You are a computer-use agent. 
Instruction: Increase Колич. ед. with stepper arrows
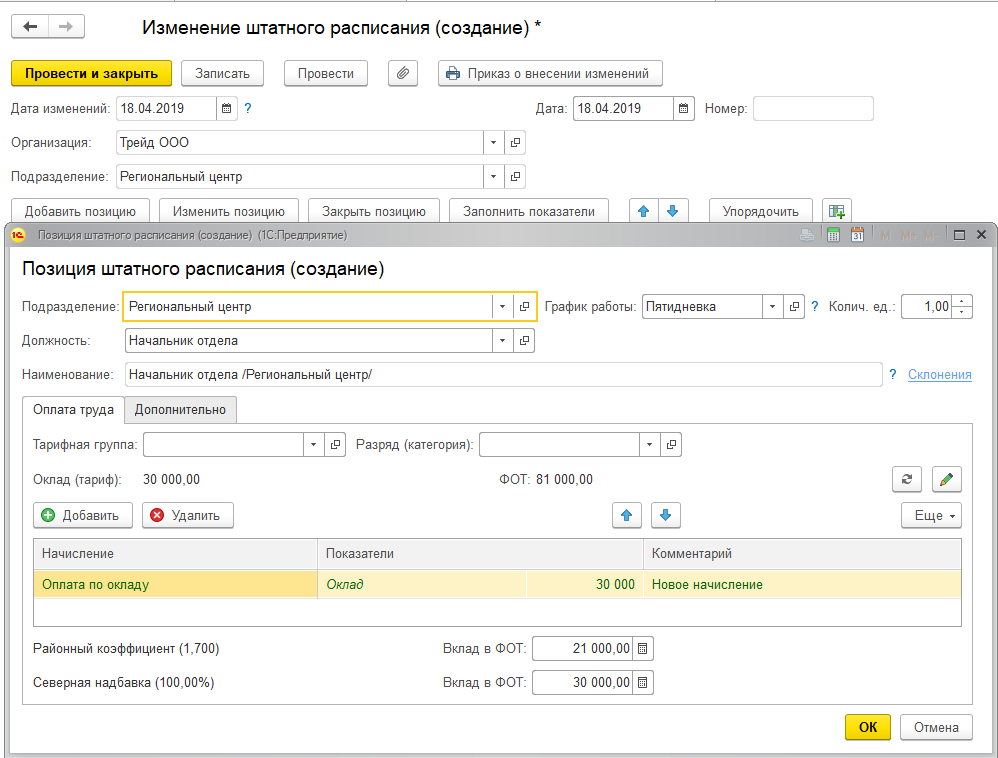point(962,302)
